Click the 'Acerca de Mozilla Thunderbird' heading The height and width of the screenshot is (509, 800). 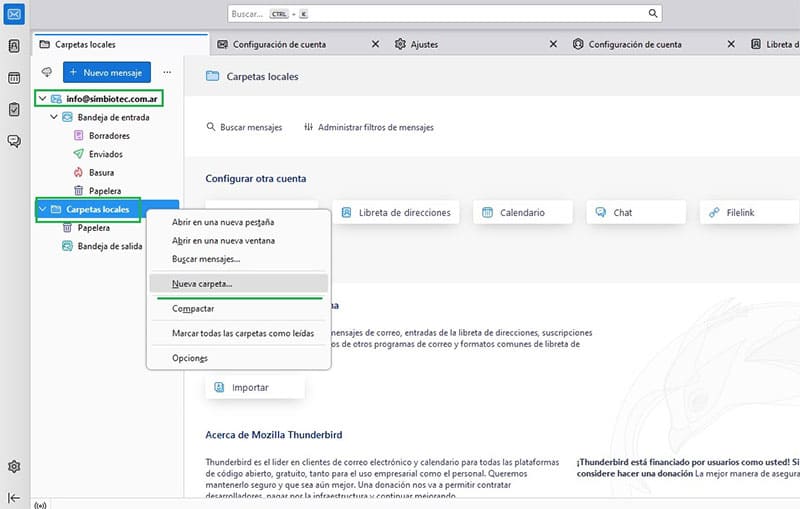click(x=274, y=435)
